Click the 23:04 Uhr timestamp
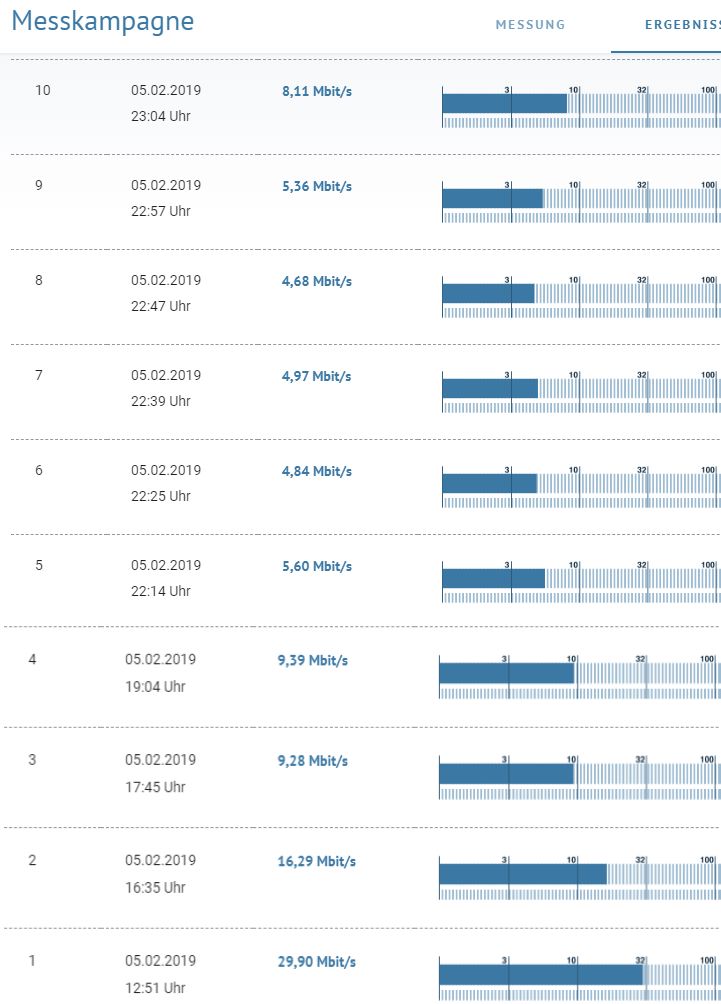The width and height of the screenshot is (721, 1004). point(160,116)
